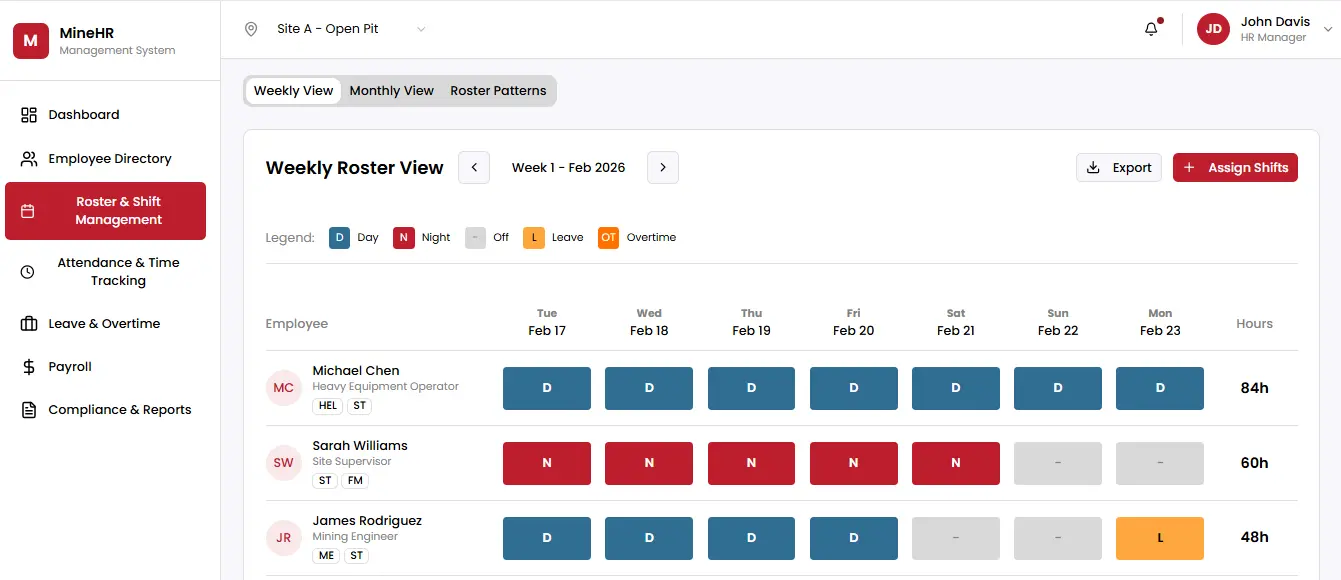Click the JD user avatar
The height and width of the screenshot is (580, 1341).
coord(1213,29)
